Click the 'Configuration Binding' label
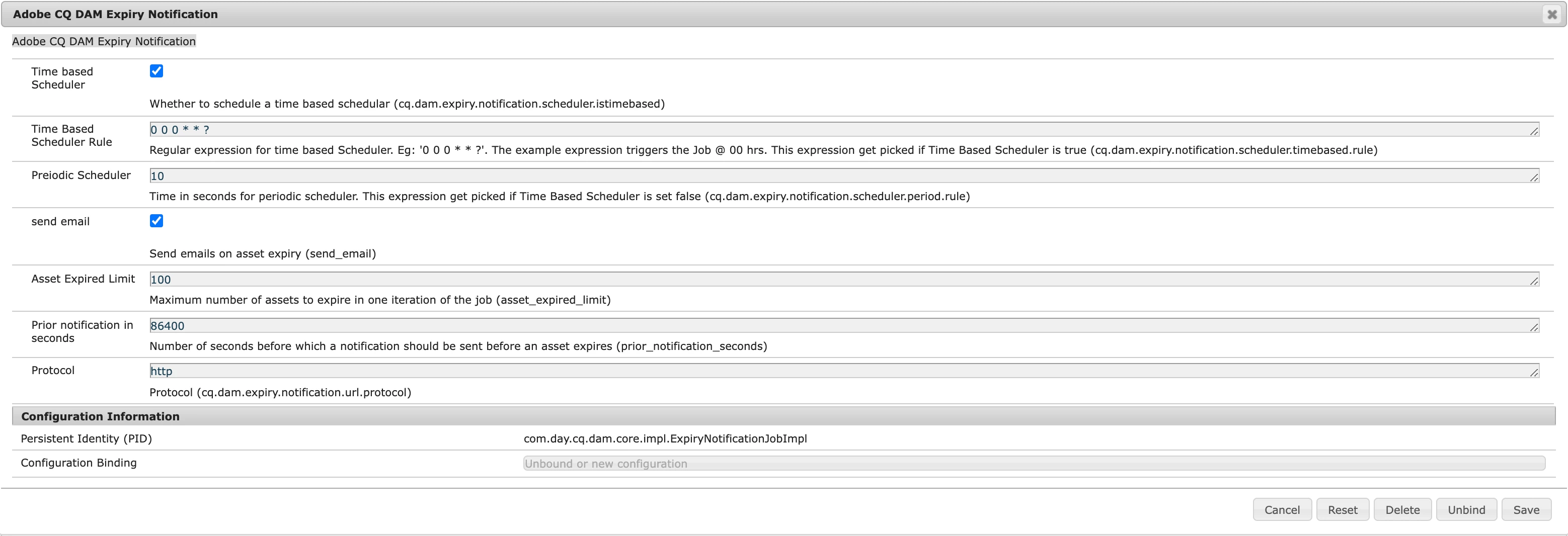Image resolution: width=1568 pixels, height=536 pixels. tap(79, 463)
